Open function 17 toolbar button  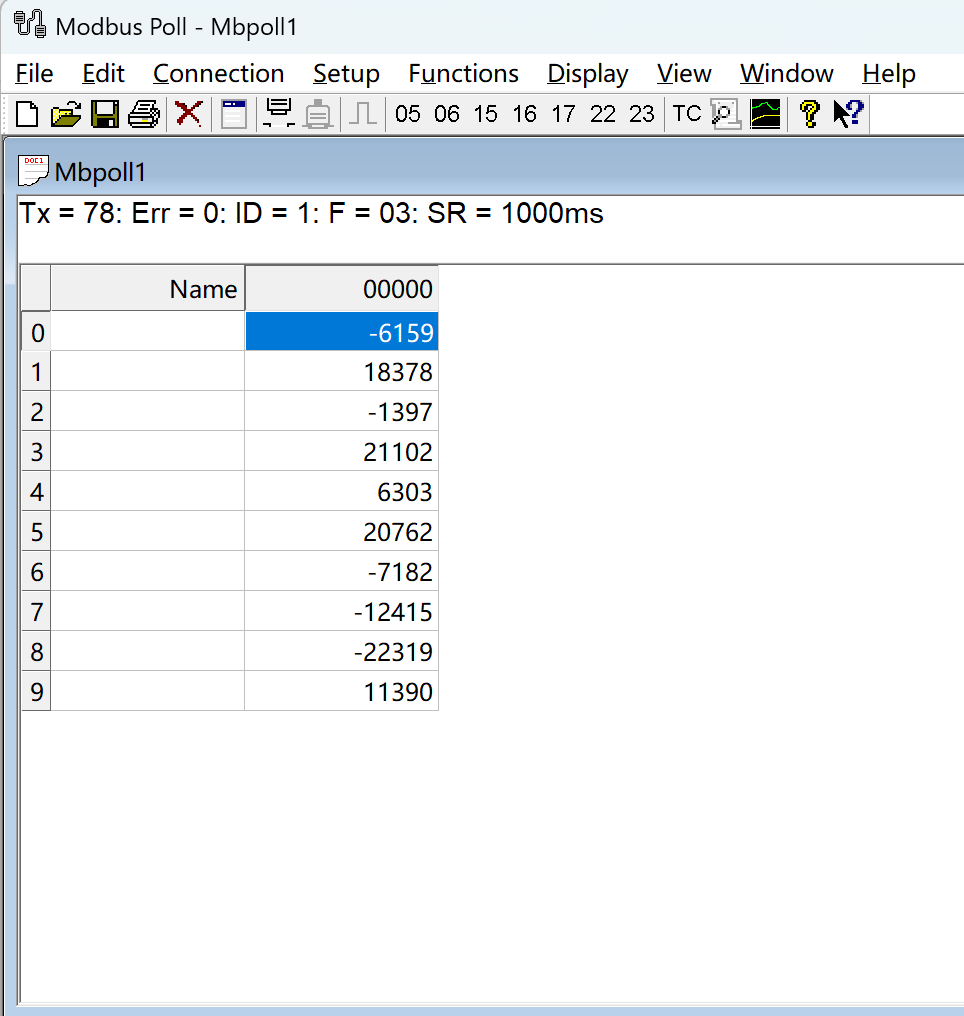click(564, 114)
